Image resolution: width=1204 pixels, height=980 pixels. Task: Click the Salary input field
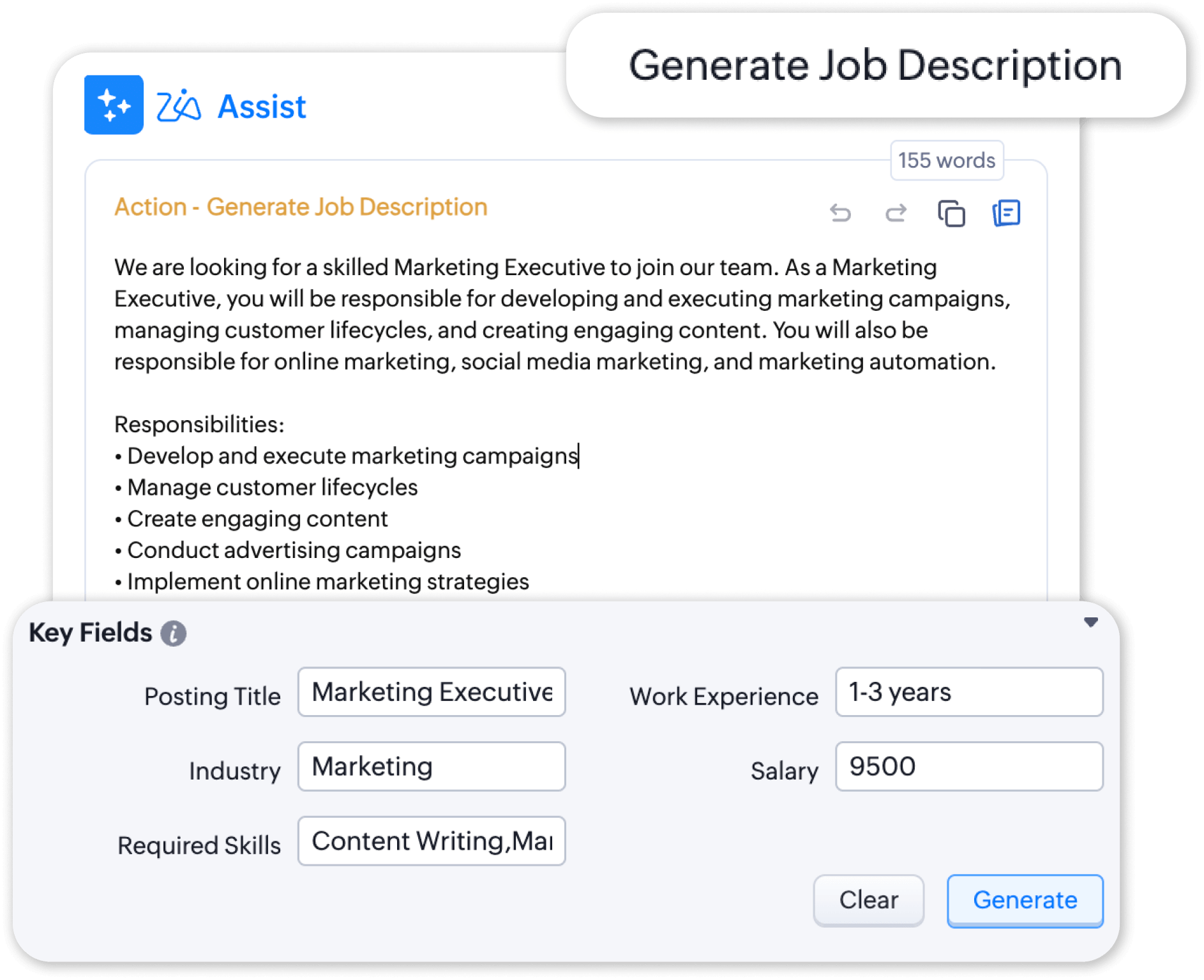[969, 766]
